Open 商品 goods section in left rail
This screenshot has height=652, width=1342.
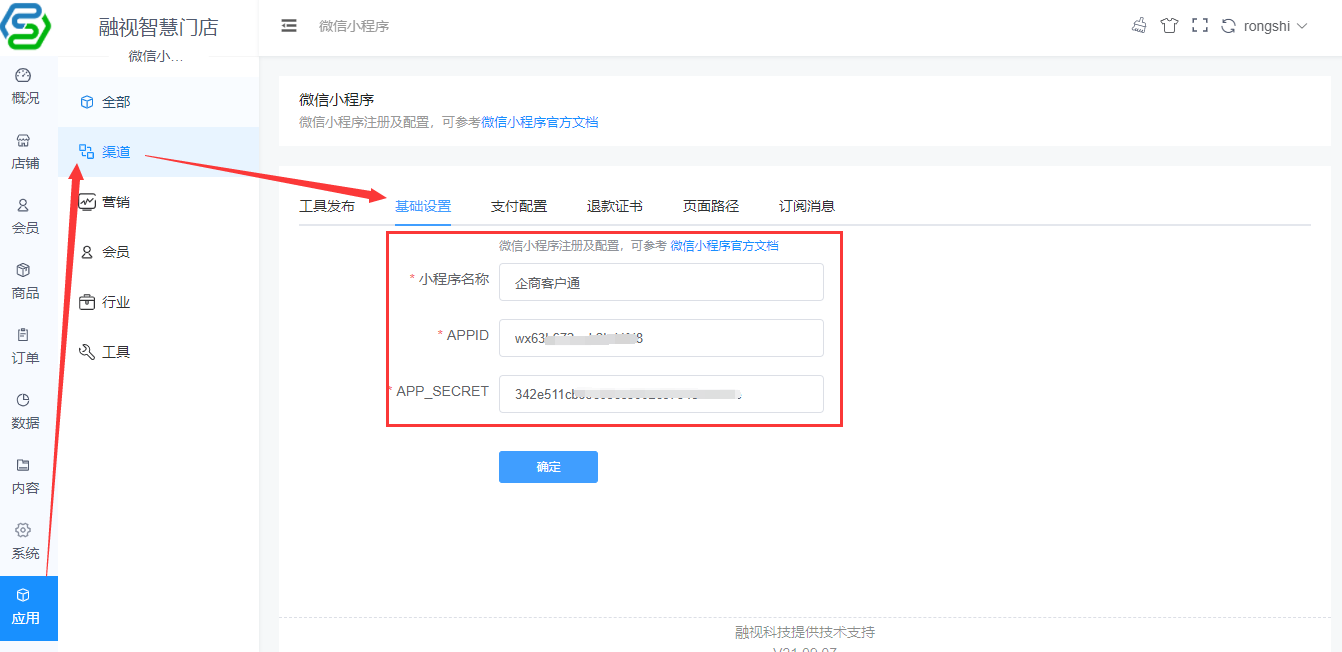[x=25, y=281]
